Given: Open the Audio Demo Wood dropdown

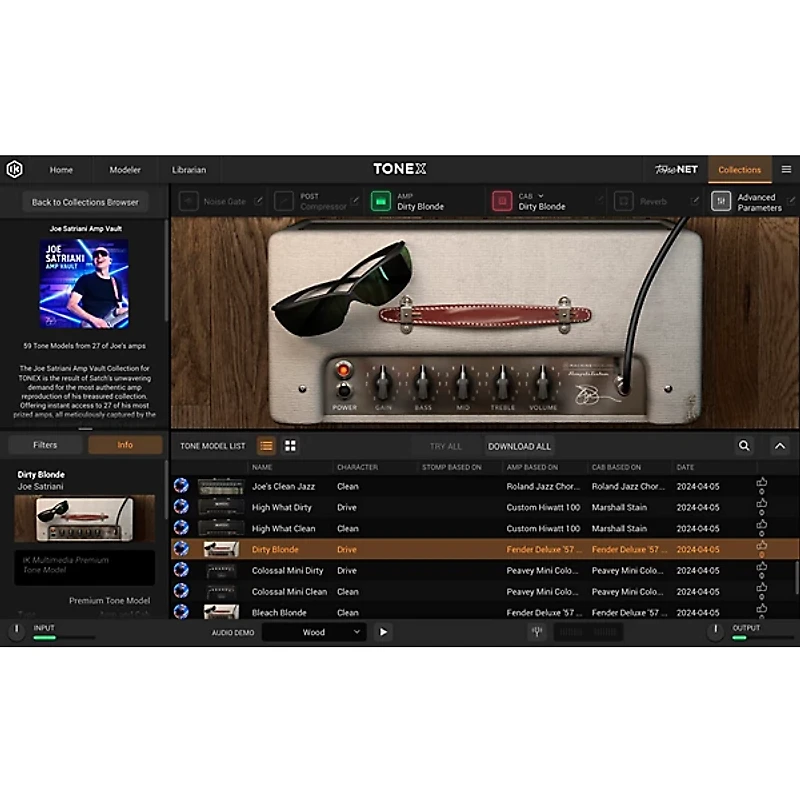Looking at the screenshot, I should click(314, 632).
